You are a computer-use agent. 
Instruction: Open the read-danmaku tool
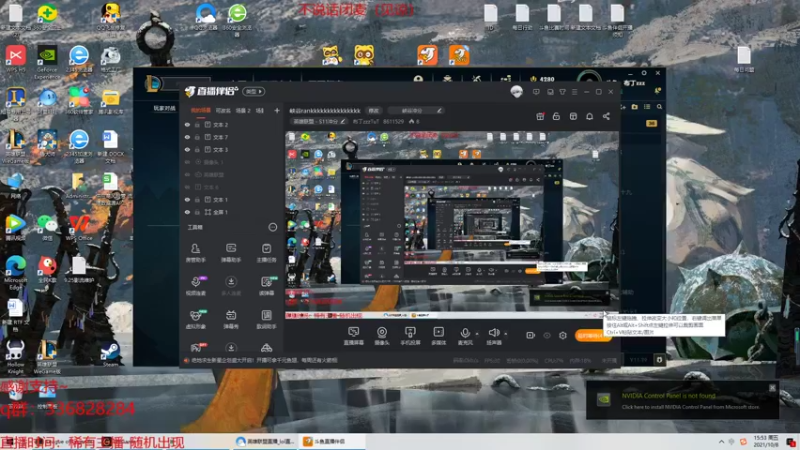(x=266, y=286)
